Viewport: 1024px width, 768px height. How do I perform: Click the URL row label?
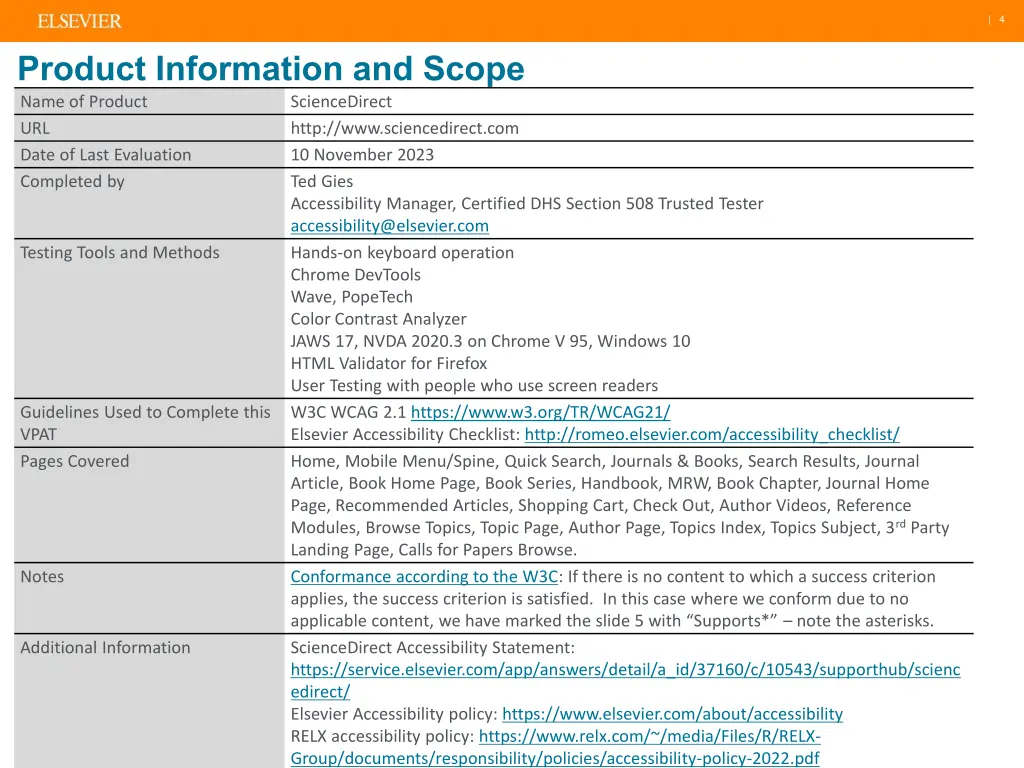click(35, 129)
